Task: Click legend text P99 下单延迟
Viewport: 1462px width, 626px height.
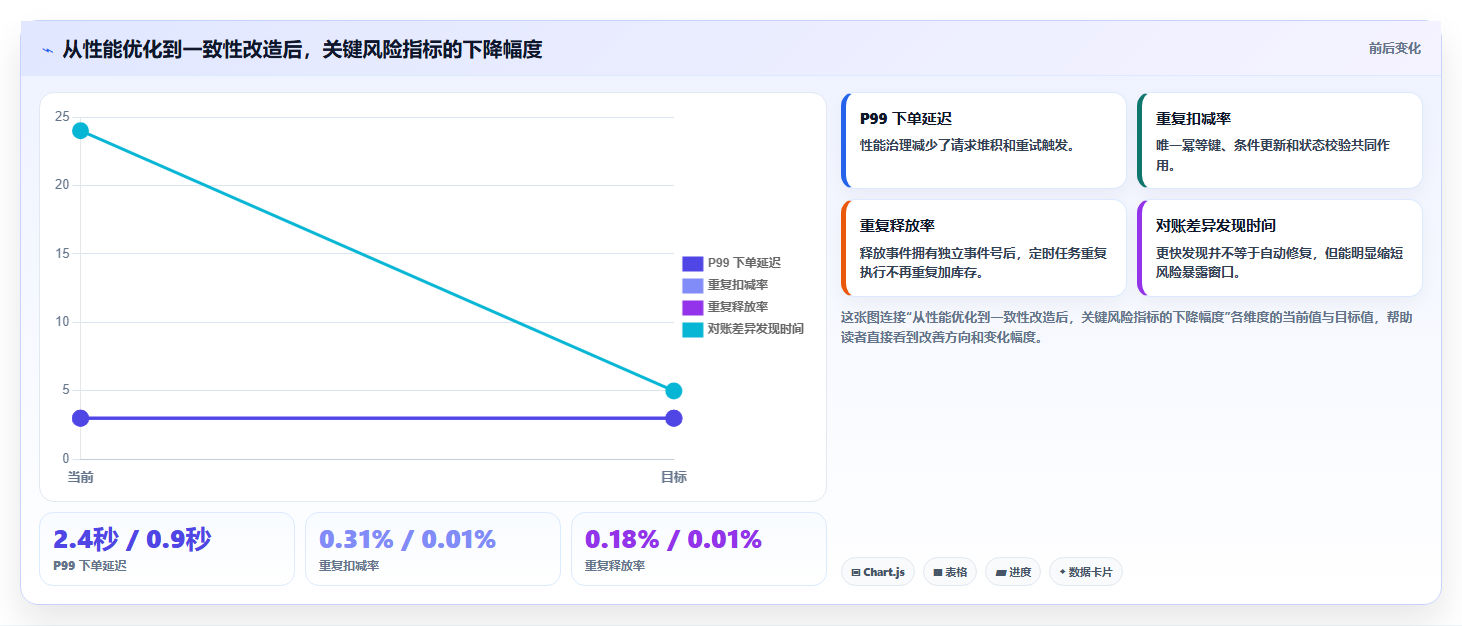Action: click(744, 263)
